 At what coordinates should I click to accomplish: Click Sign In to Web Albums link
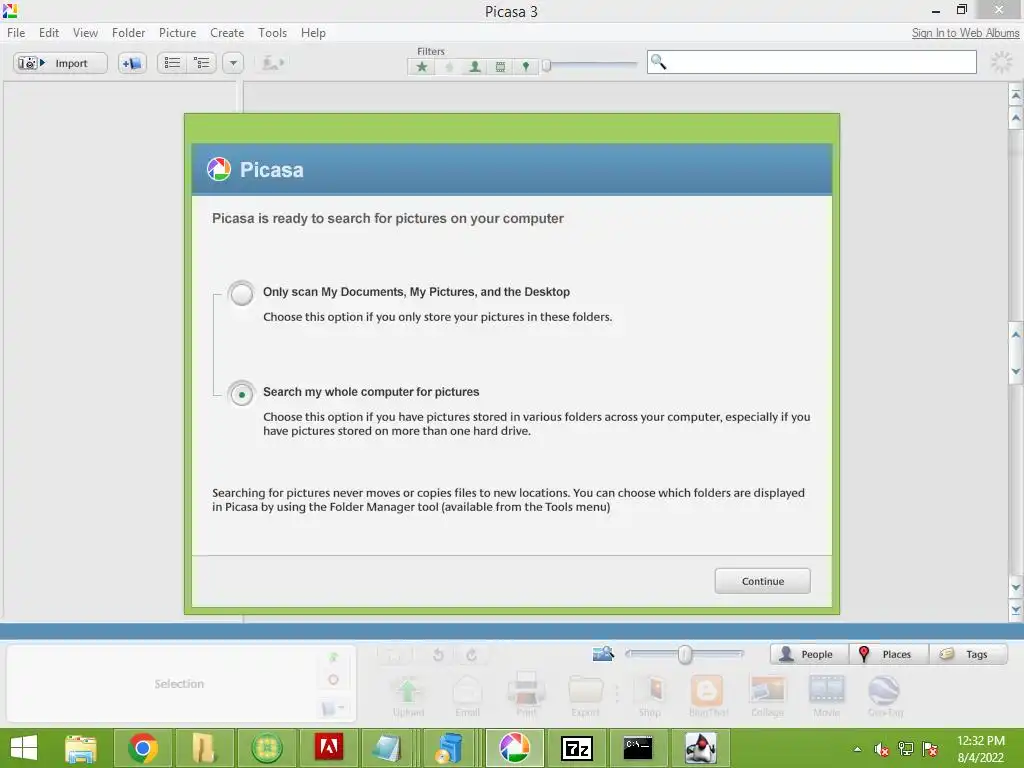tap(965, 33)
